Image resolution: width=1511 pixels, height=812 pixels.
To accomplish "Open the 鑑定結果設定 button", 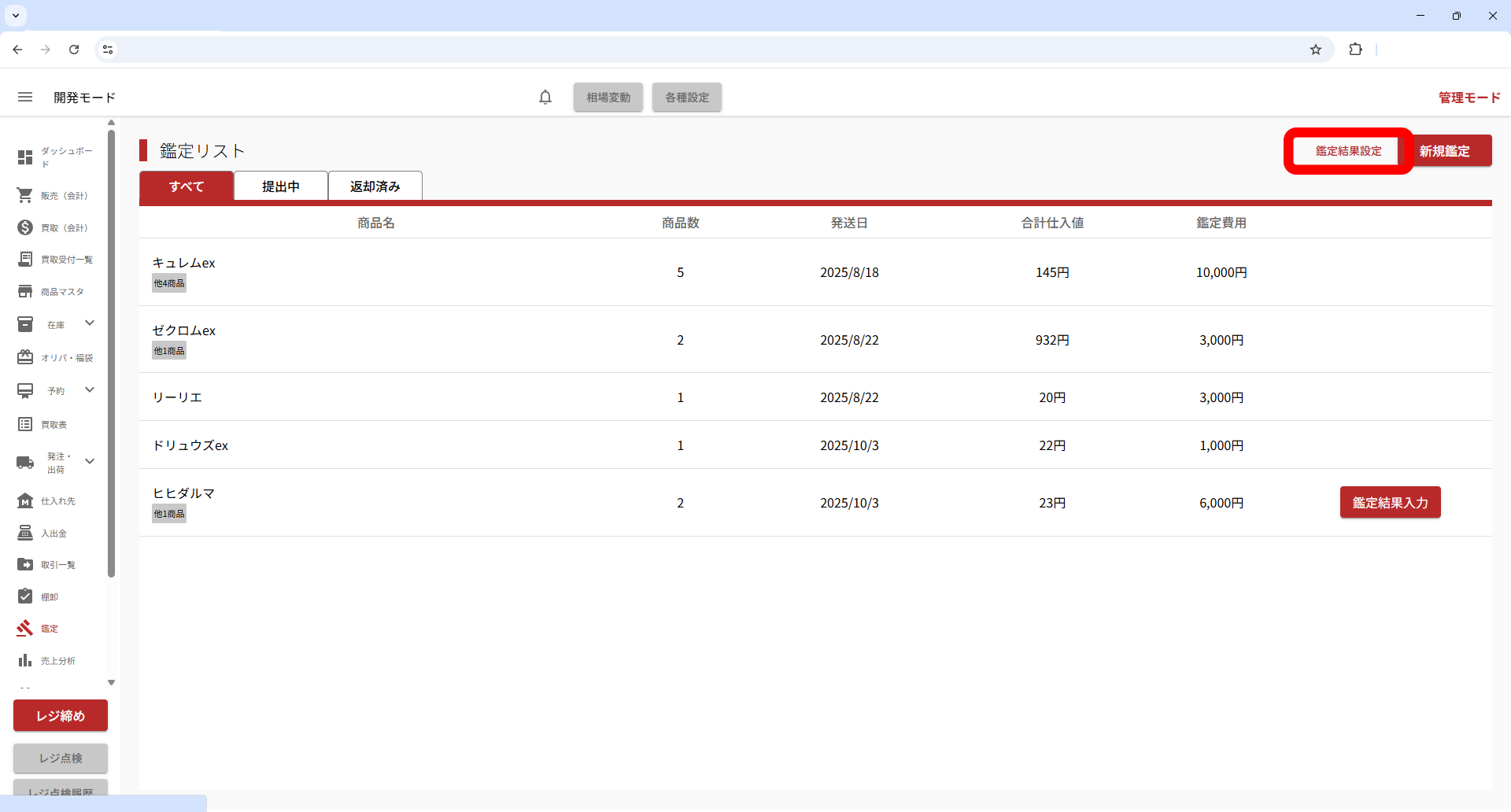I will (x=1348, y=151).
